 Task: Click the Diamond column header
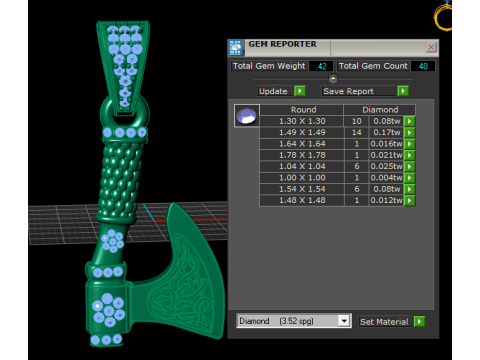pos(380,110)
